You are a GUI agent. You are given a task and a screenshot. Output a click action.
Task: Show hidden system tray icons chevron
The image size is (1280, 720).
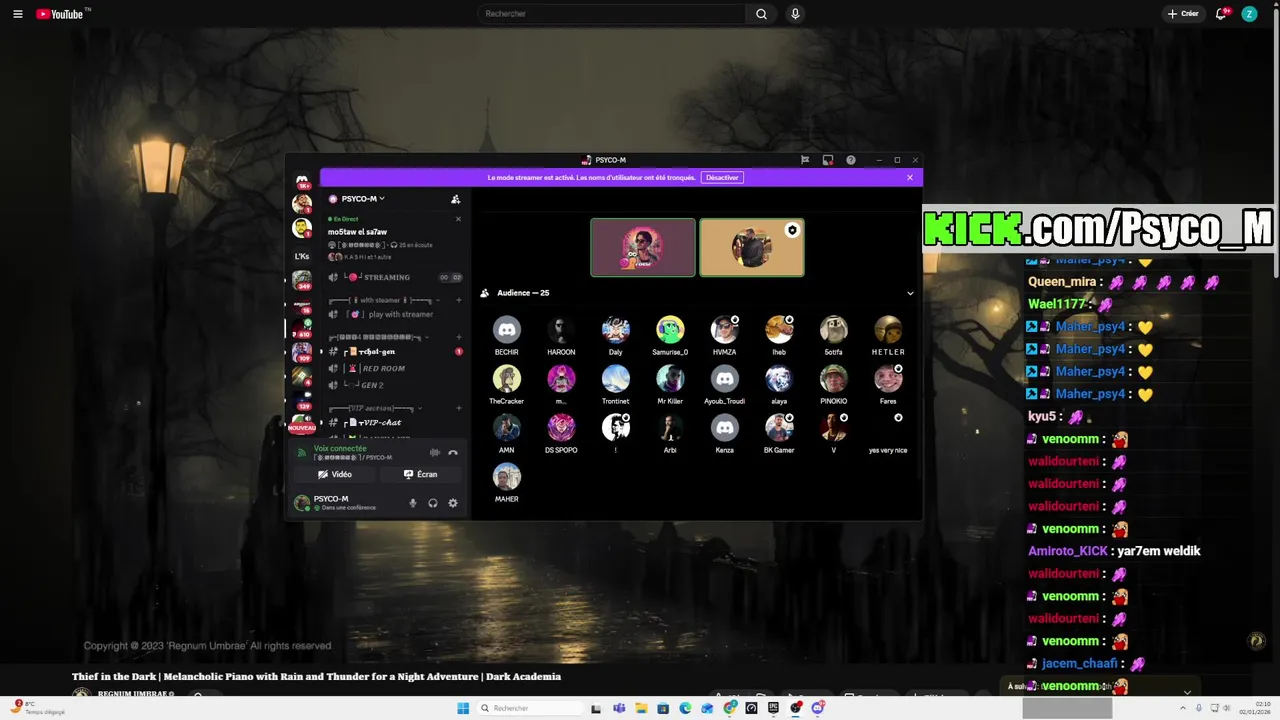(x=1183, y=708)
